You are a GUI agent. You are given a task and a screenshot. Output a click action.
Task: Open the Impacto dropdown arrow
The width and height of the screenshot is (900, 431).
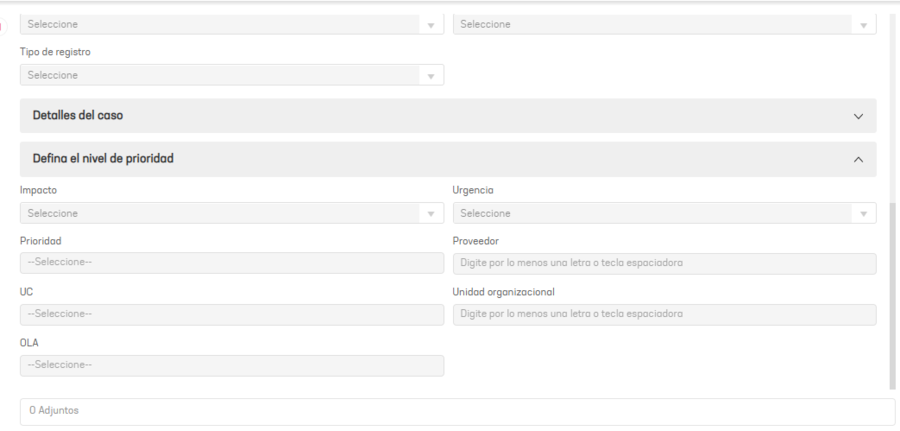point(430,214)
